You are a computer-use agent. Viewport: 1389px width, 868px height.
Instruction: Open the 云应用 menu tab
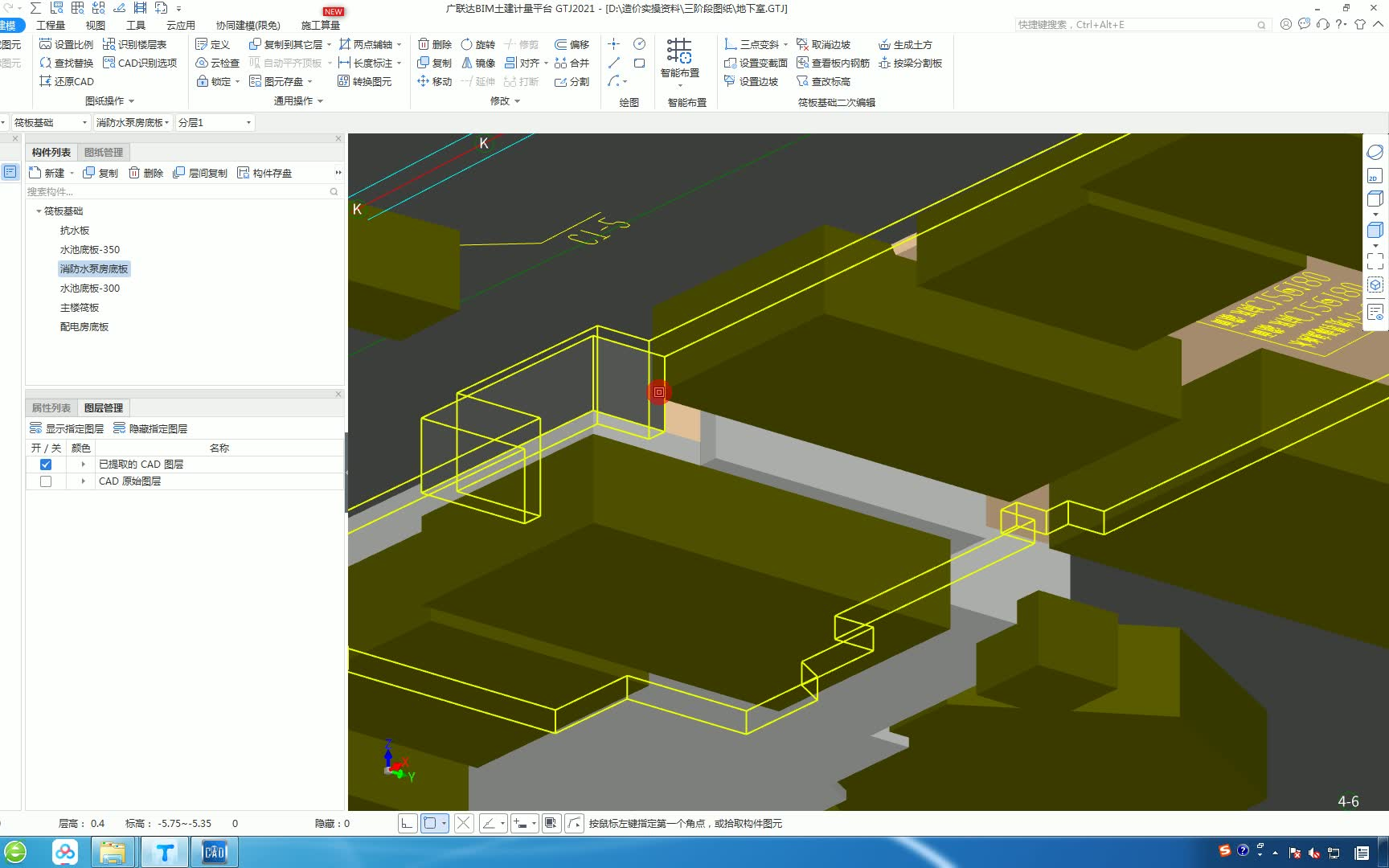[x=181, y=25]
